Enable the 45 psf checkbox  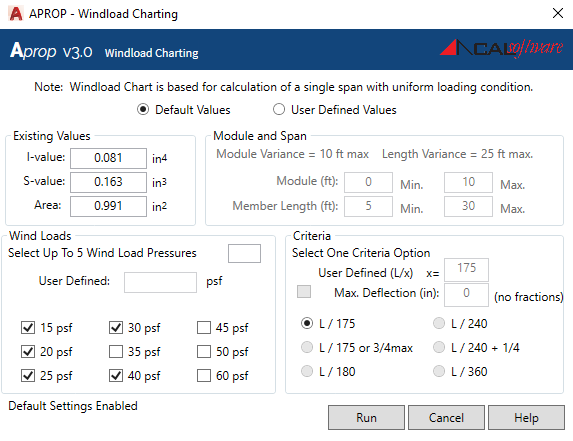(204, 328)
